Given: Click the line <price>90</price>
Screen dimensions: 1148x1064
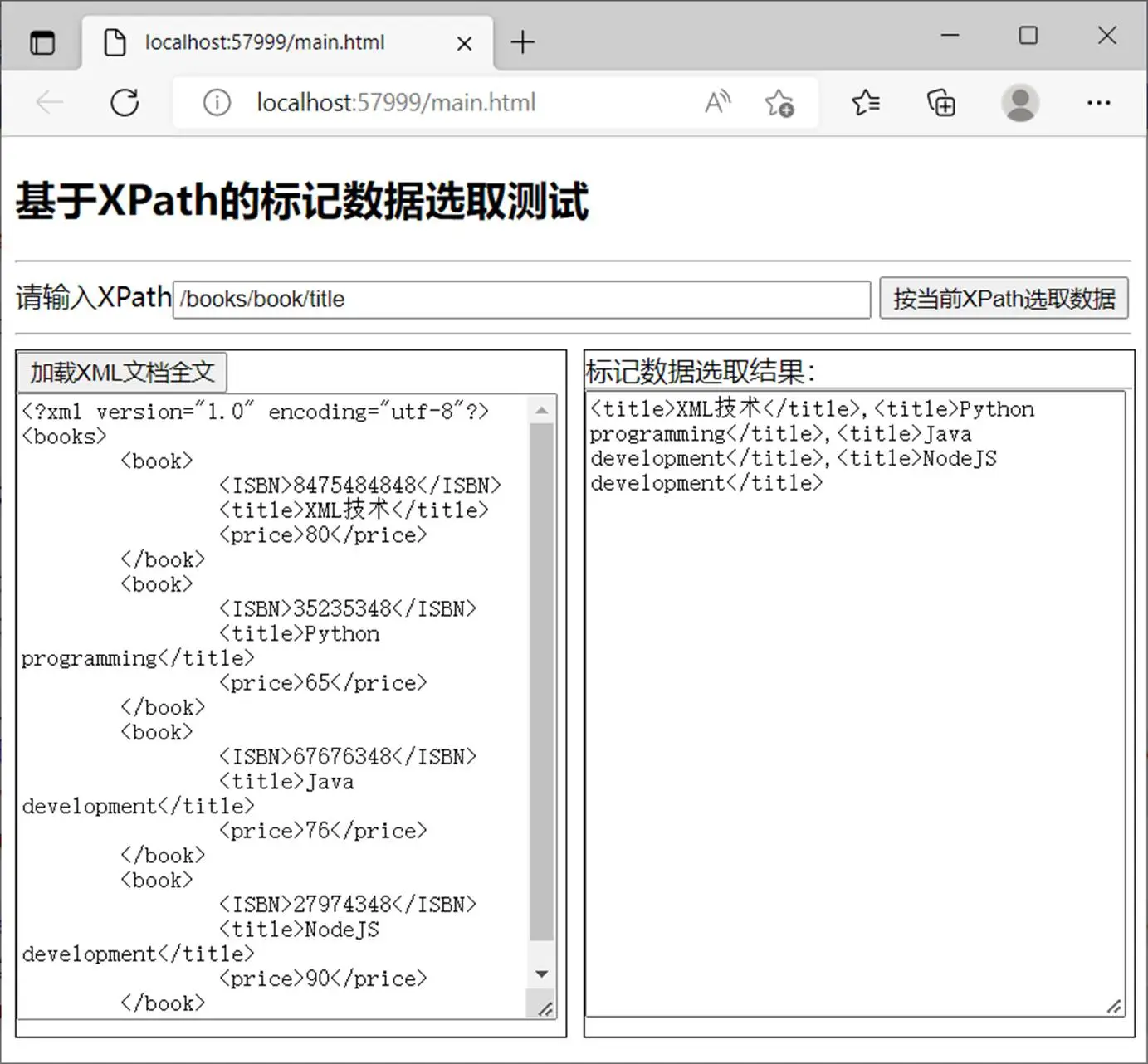Looking at the screenshot, I should tap(323, 979).
